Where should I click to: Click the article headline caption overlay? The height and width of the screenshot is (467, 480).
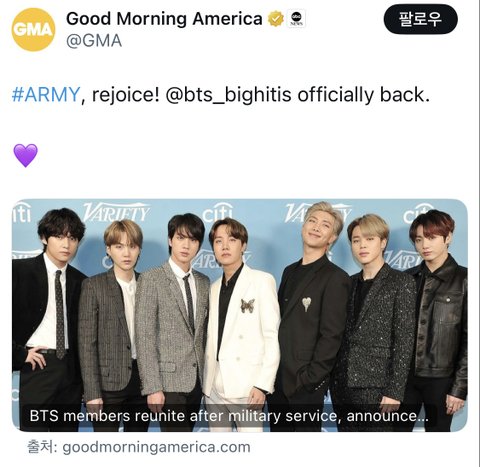click(229, 416)
